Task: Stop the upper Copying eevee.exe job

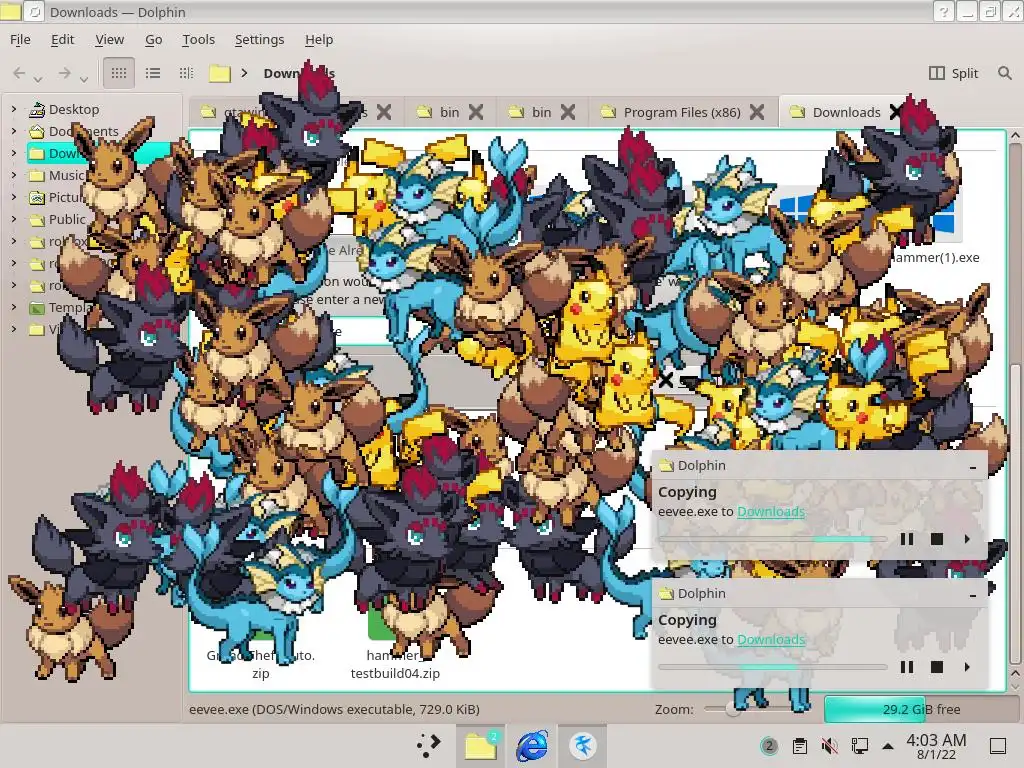Action: 936,539
